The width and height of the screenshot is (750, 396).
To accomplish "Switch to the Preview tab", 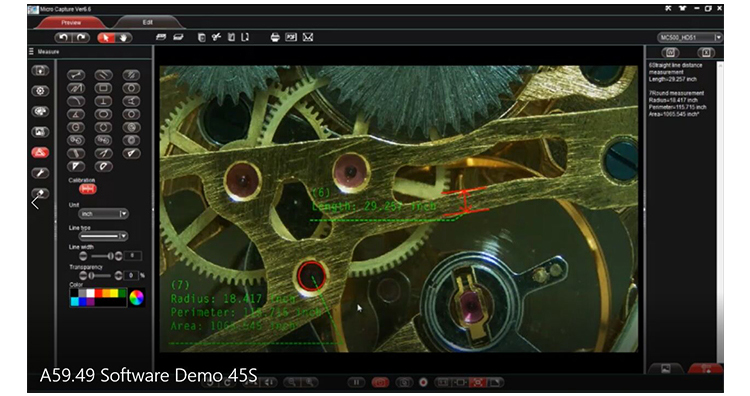I will [x=71, y=22].
